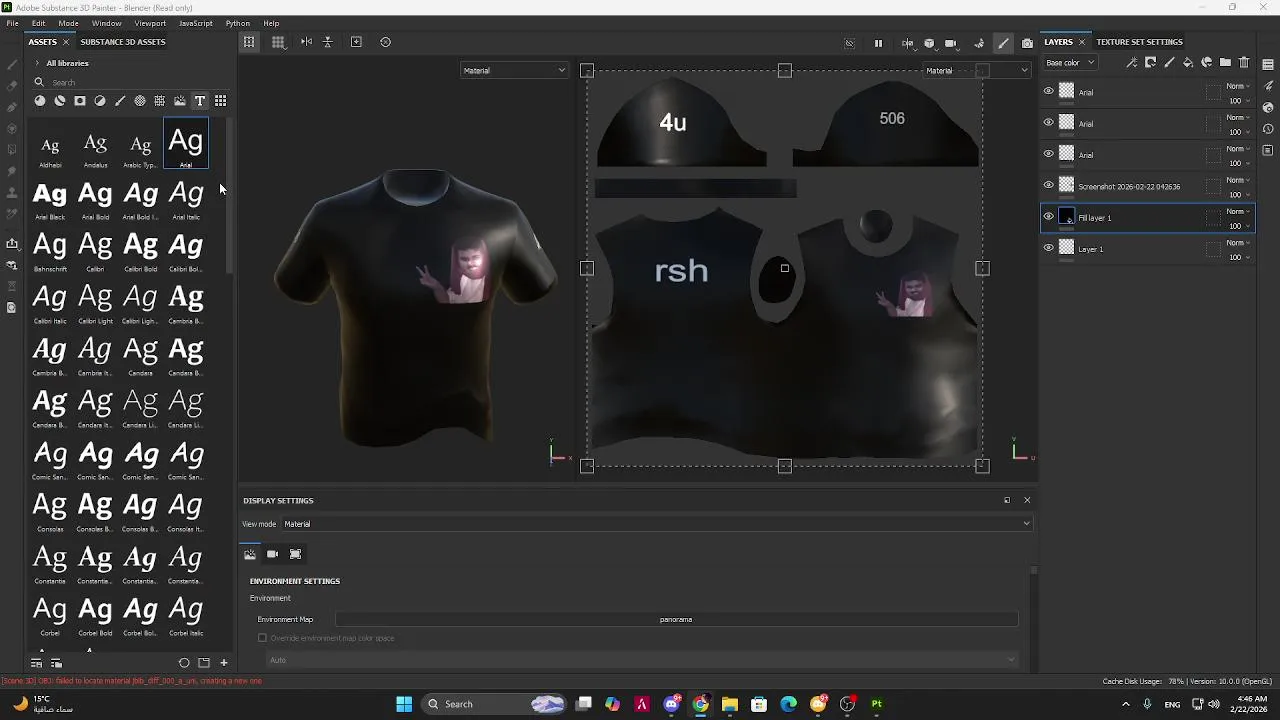
Task: Switch to Substance 3D Assets tab
Action: pyautogui.click(x=123, y=42)
